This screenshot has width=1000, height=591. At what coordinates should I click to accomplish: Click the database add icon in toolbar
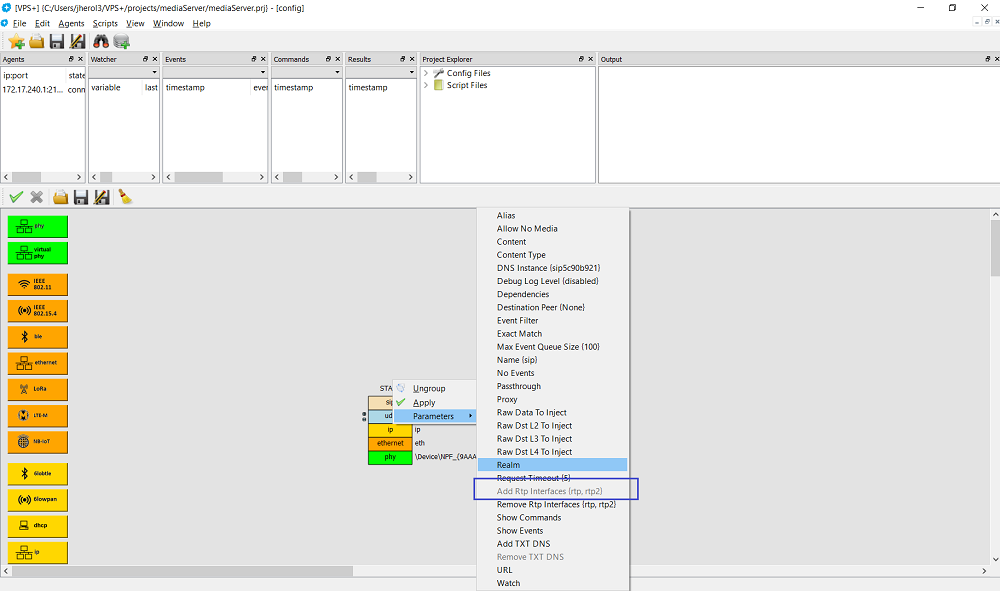tap(122, 41)
